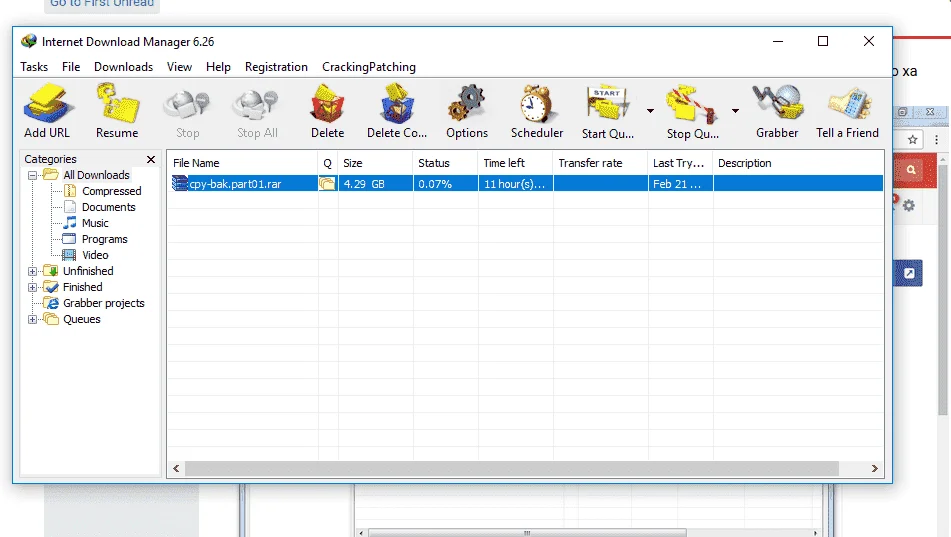Click the Stop All toolbar icon
This screenshot has height=537, width=951.
[x=257, y=111]
